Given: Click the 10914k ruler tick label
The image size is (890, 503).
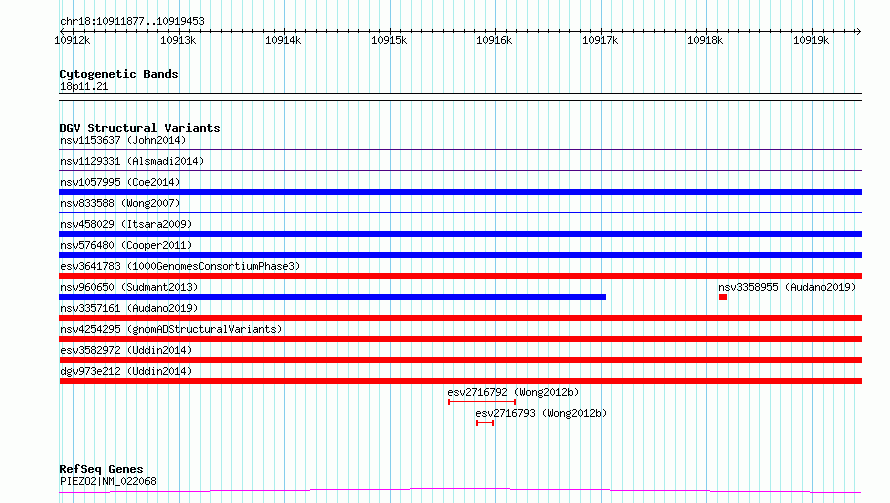Looking at the screenshot, I should (283, 40).
